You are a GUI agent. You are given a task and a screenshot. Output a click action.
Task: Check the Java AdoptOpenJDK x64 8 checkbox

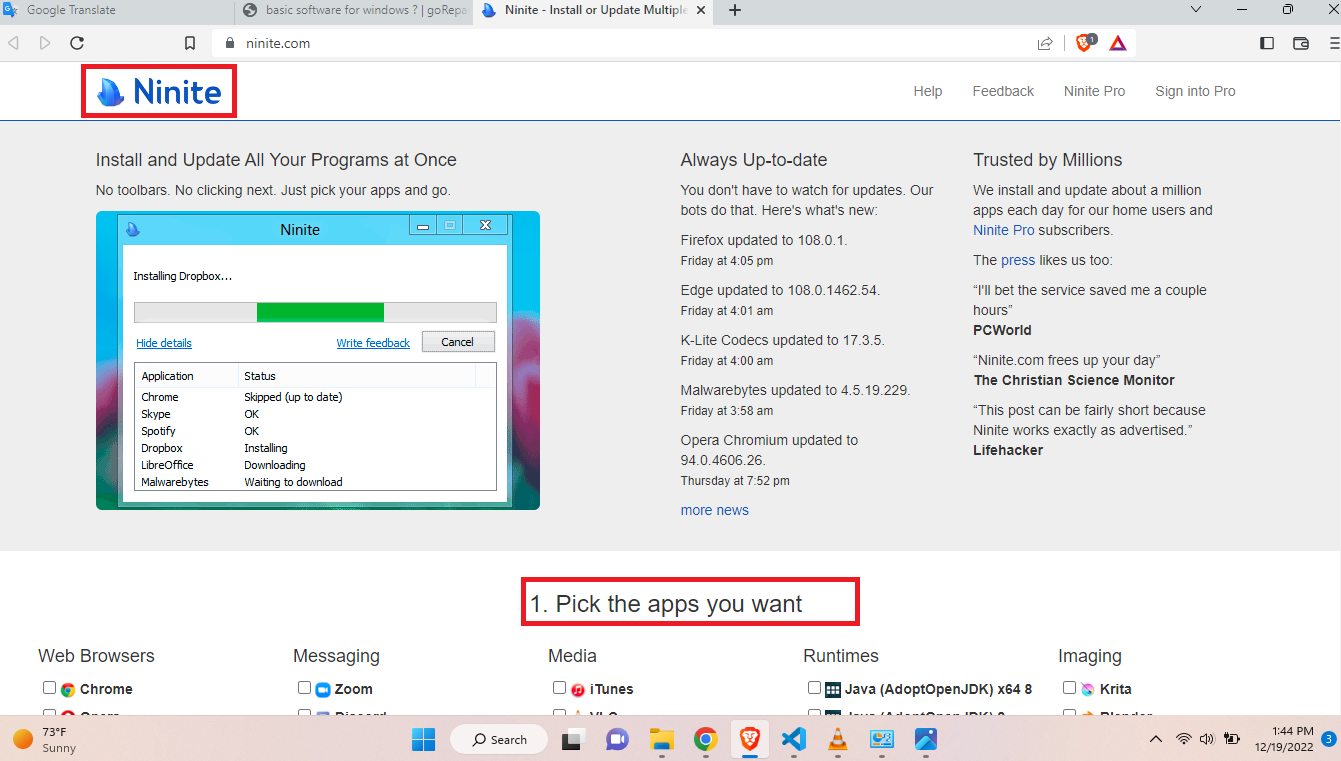pos(814,688)
